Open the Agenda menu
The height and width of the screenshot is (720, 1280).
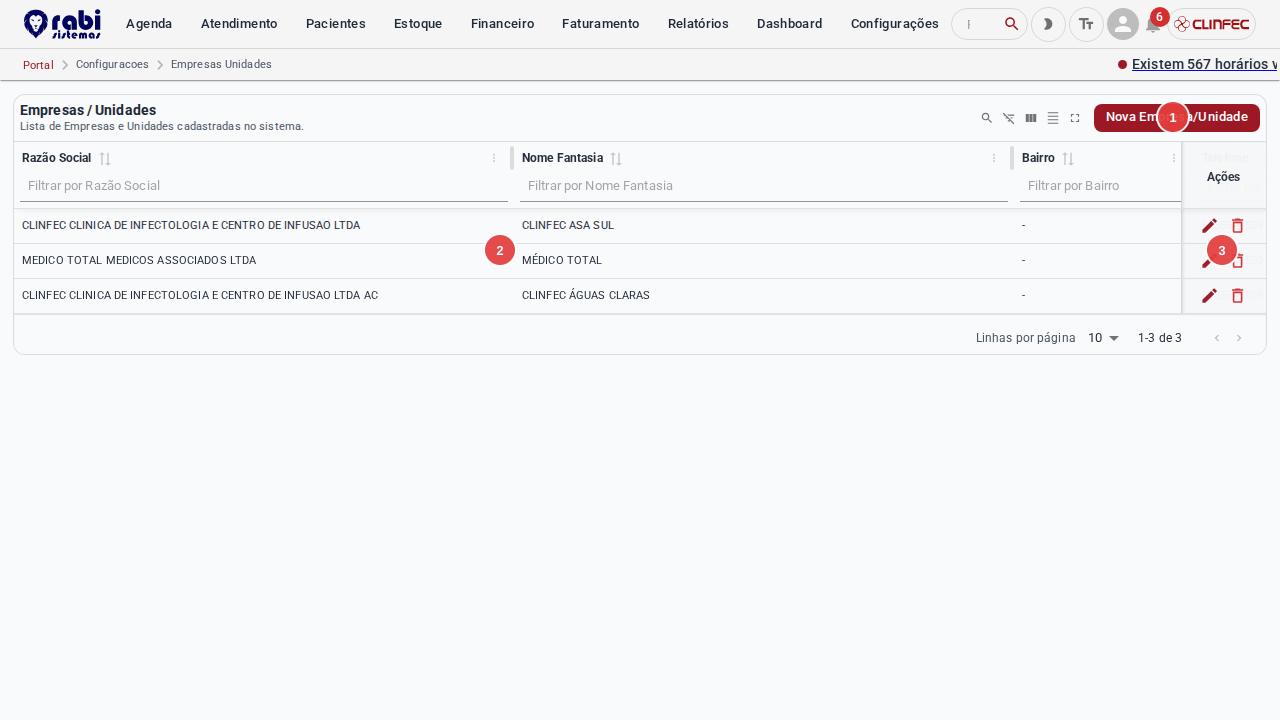pos(149,24)
